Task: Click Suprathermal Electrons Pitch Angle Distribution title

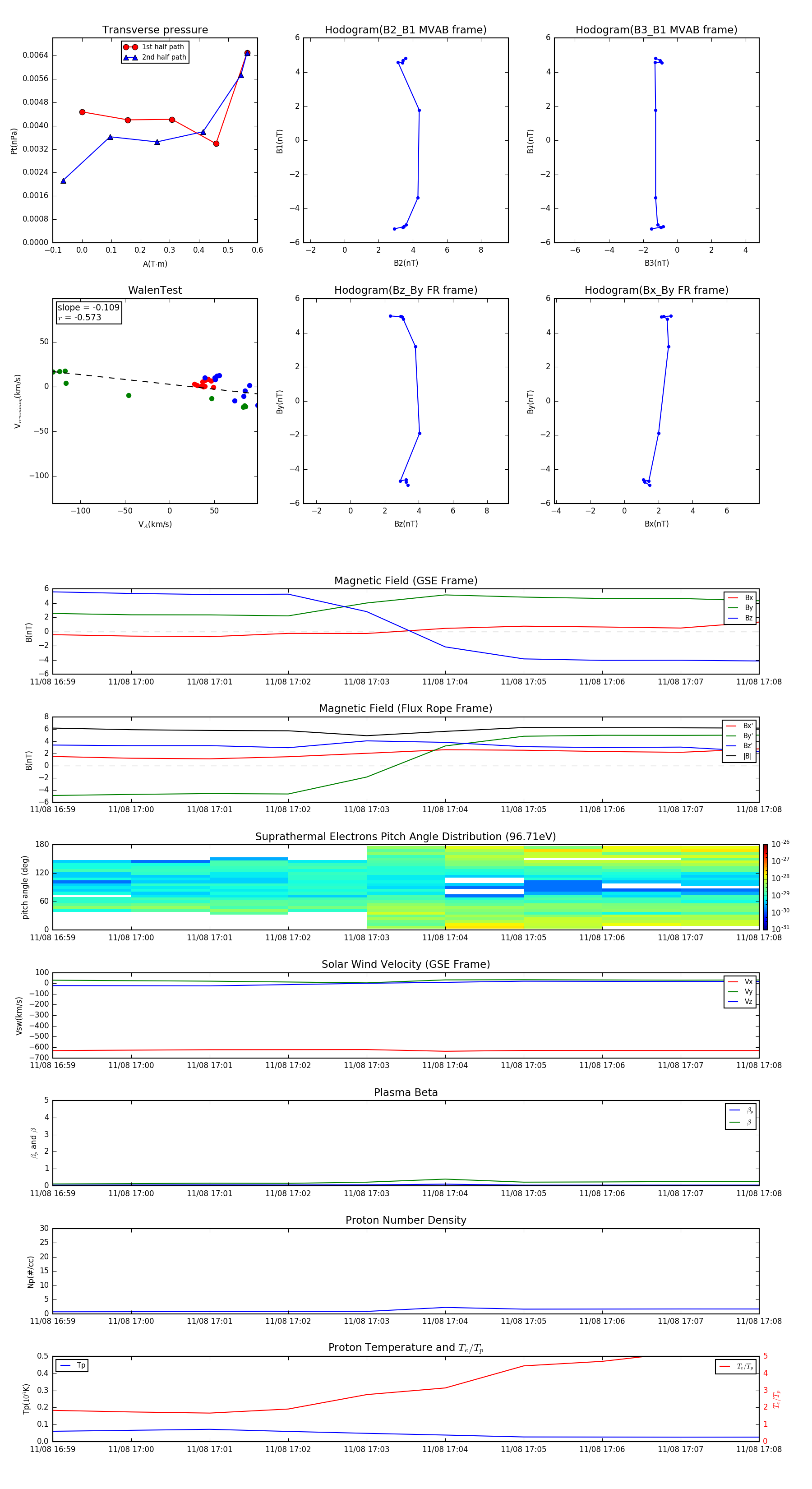Action: click(406, 837)
